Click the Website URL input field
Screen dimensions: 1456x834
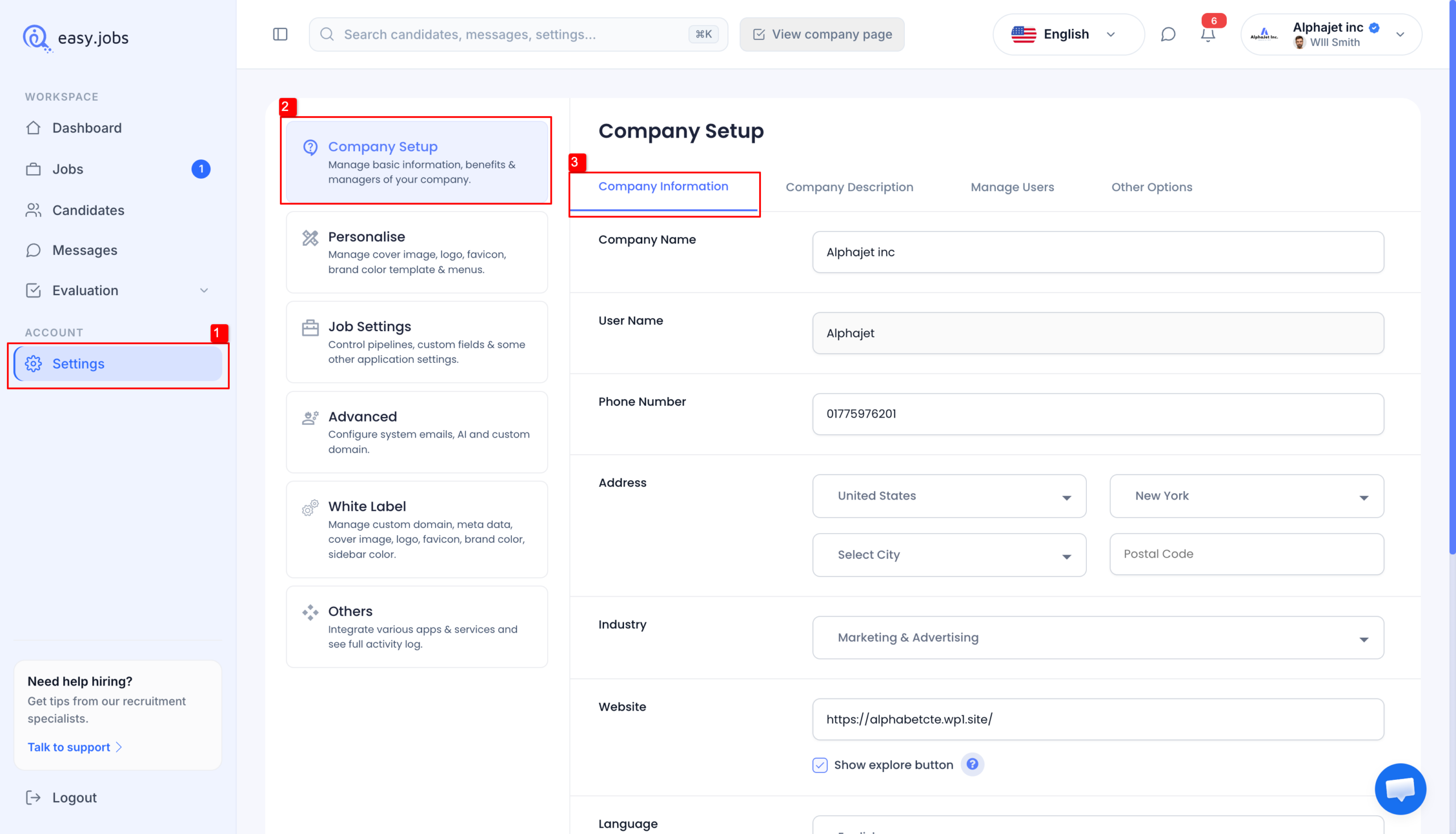click(x=1098, y=720)
